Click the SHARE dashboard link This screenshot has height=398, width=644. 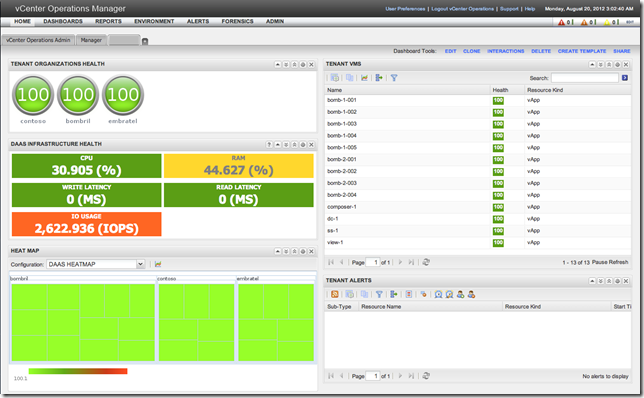(x=622, y=51)
